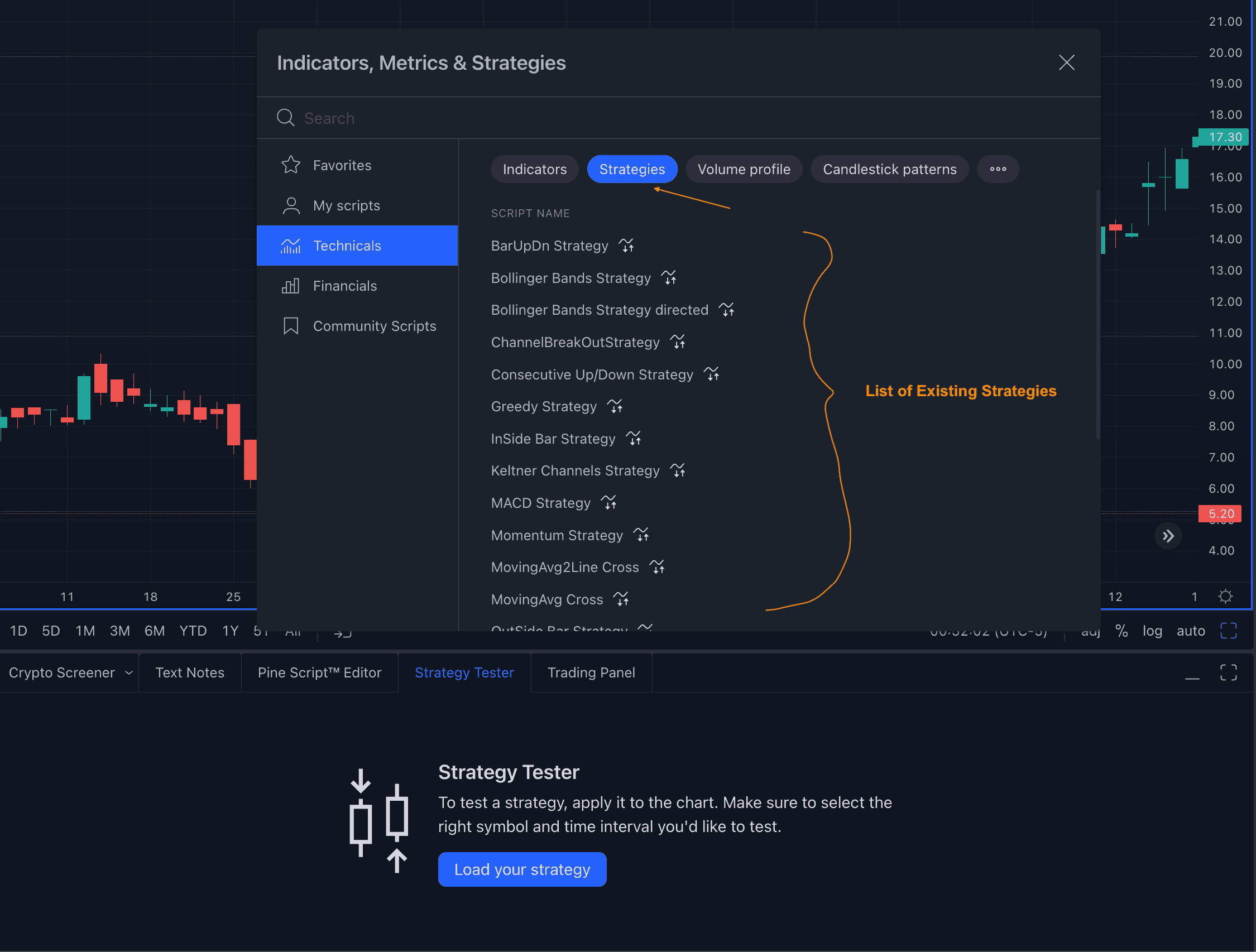Open the Volume profile section
Image resolution: width=1256 pixels, height=952 pixels.
click(744, 169)
